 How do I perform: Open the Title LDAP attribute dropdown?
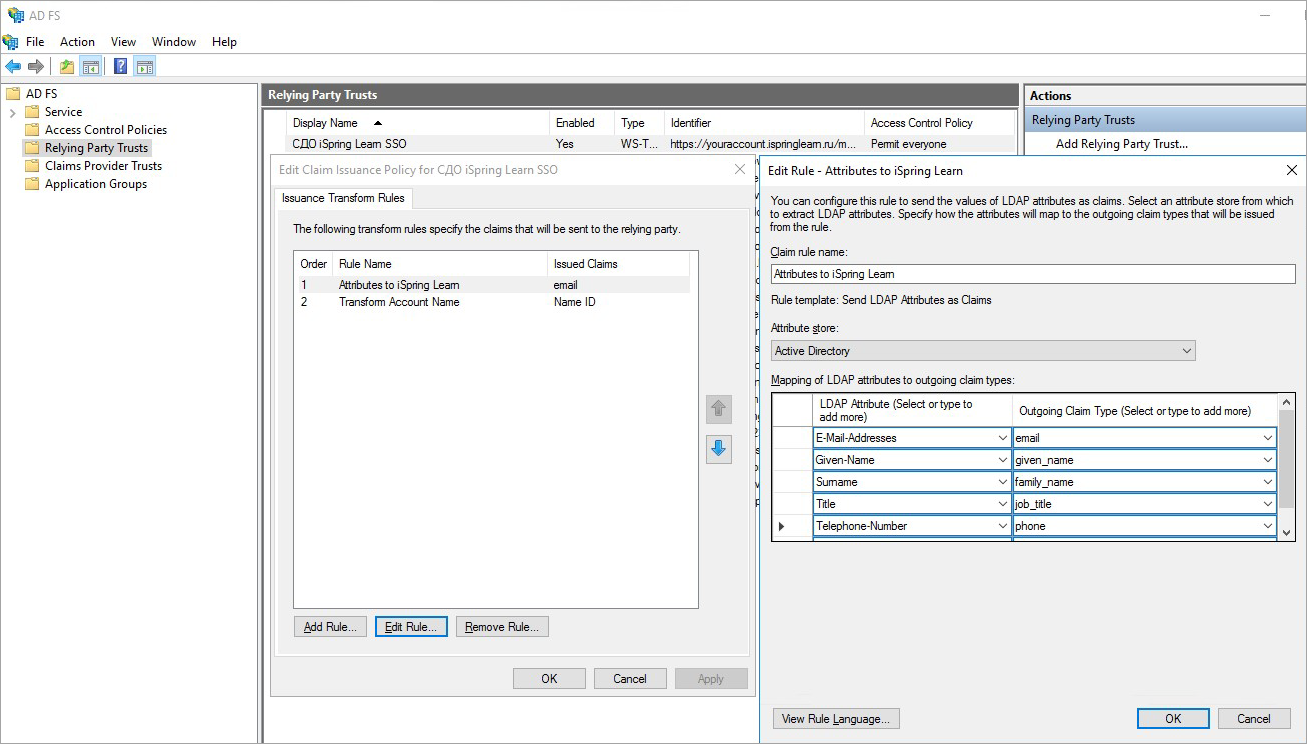click(x=1003, y=504)
